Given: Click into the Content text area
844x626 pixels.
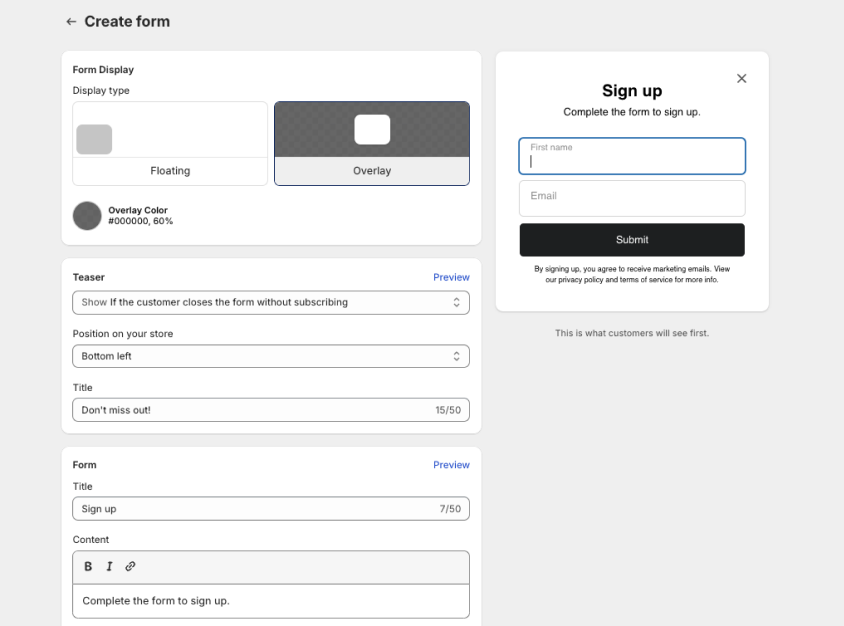Looking at the screenshot, I should click(271, 601).
